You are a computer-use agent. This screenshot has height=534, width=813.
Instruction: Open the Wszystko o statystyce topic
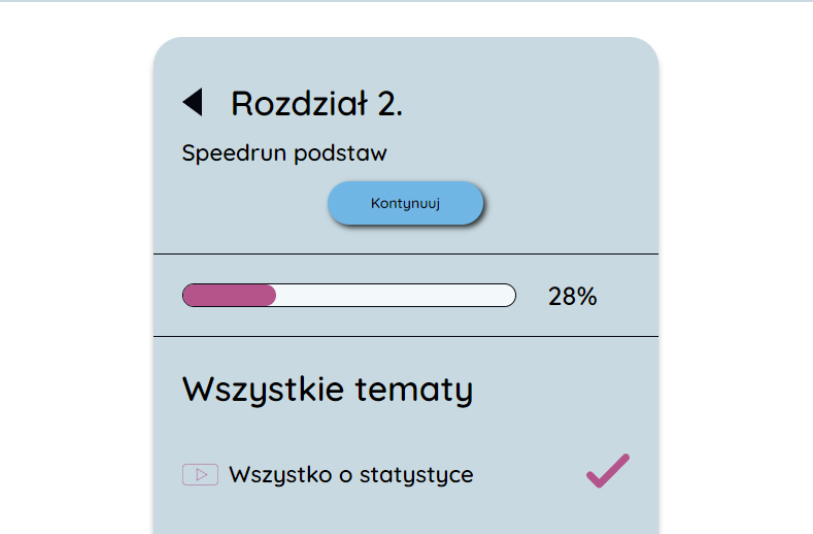click(350, 475)
